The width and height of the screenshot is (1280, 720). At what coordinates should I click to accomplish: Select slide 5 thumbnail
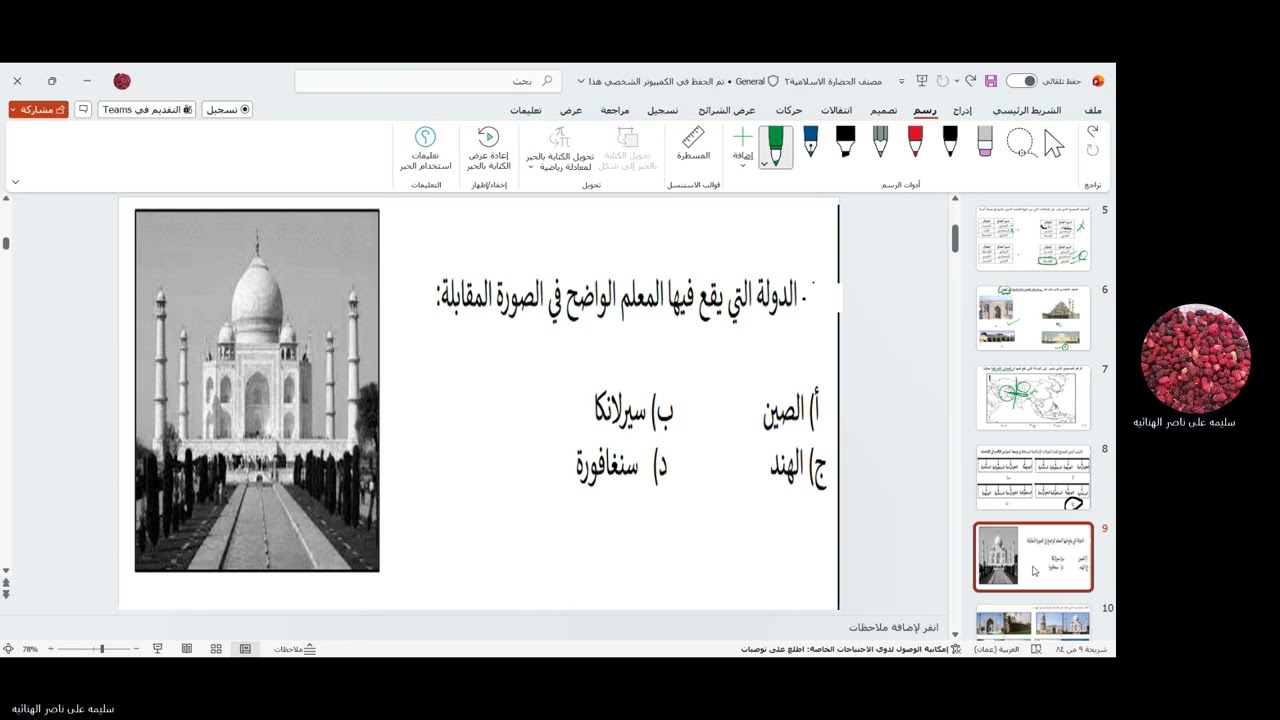click(1033, 238)
